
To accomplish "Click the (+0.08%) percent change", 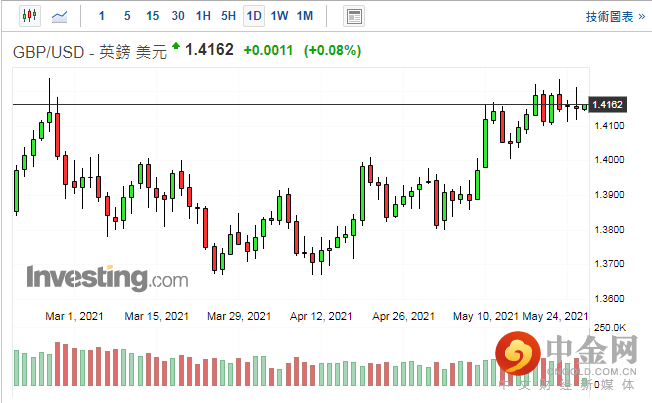I will (x=332, y=51).
